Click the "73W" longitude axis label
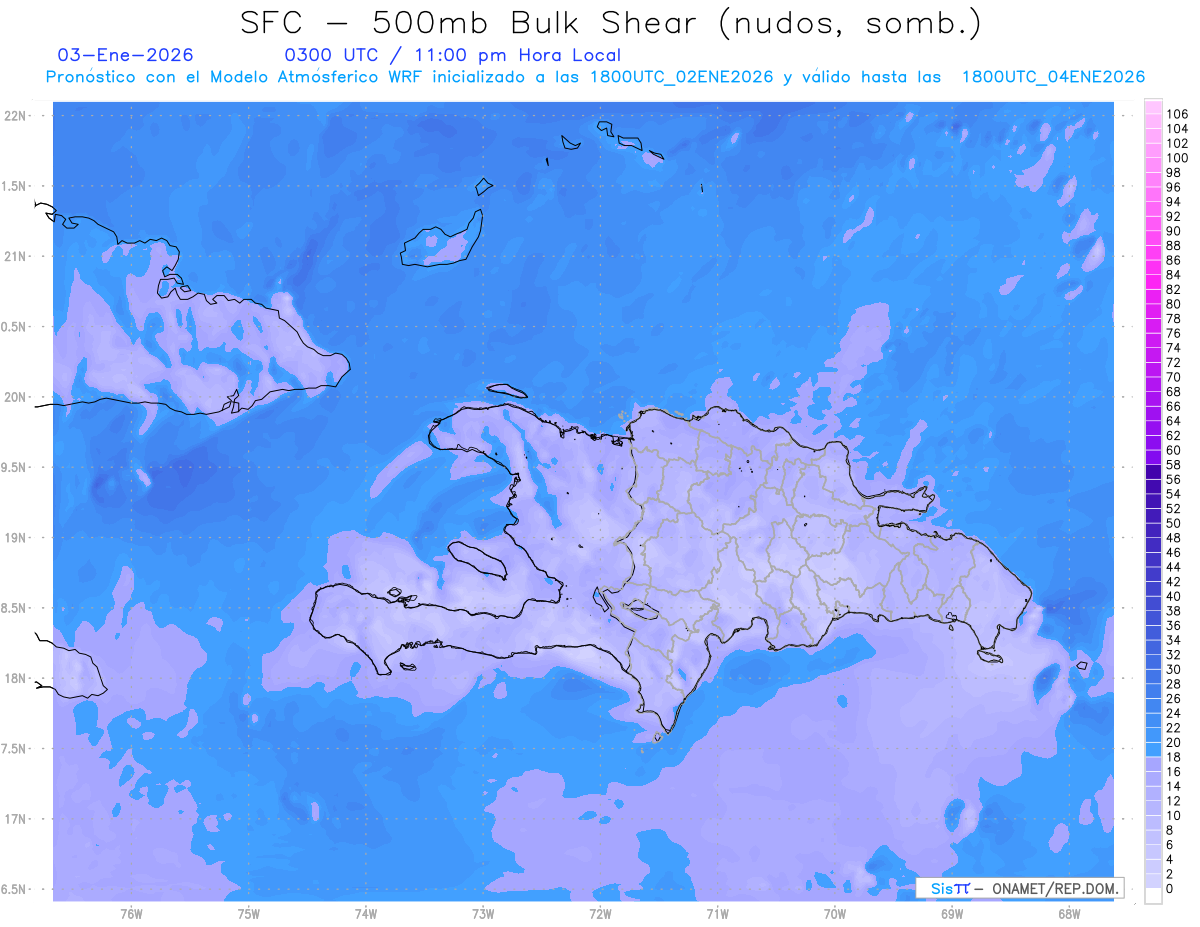Viewport: 1200px width, 927px height. click(483, 913)
